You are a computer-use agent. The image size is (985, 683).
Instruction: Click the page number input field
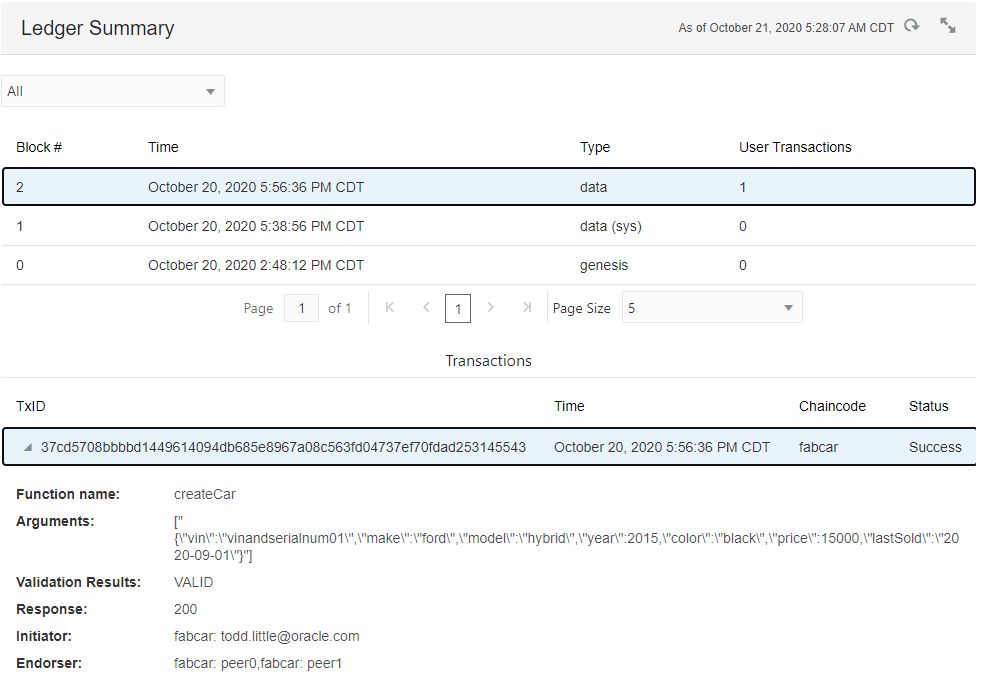coord(301,308)
